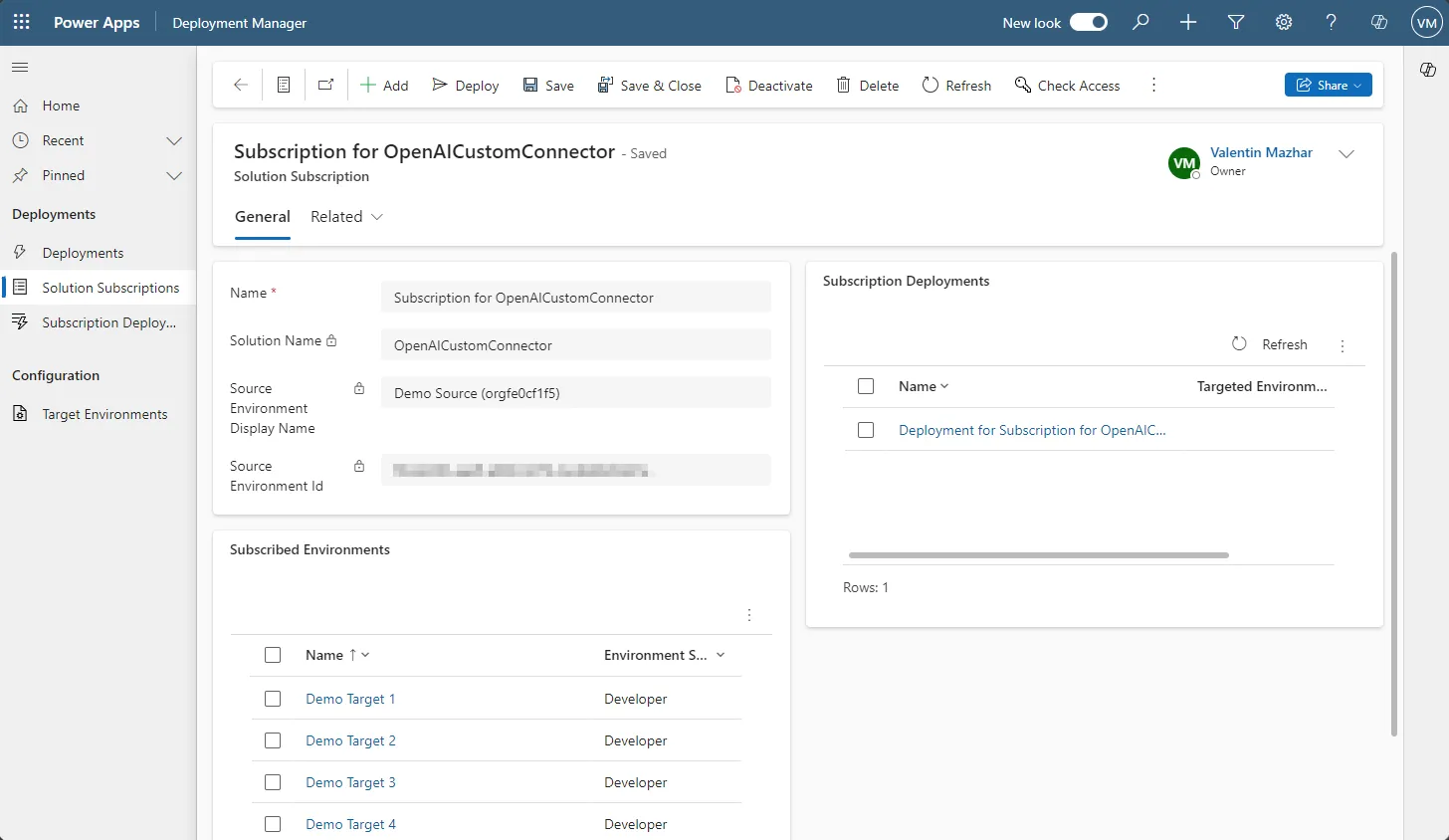Image resolution: width=1449 pixels, height=840 pixels.
Task: Check the Demo Target 3 row
Action: [273, 782]
